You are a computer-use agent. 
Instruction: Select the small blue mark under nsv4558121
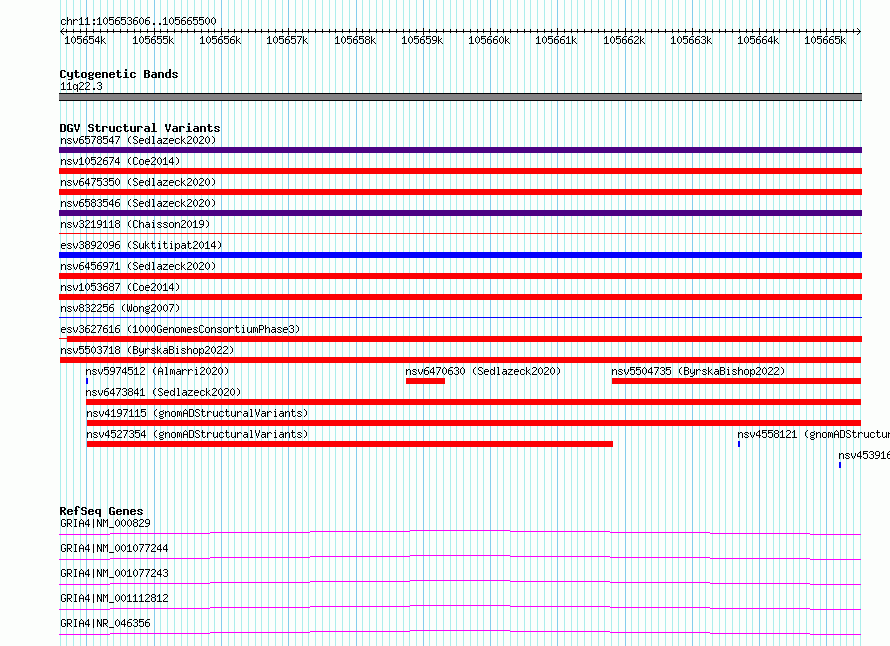point(738,444)
